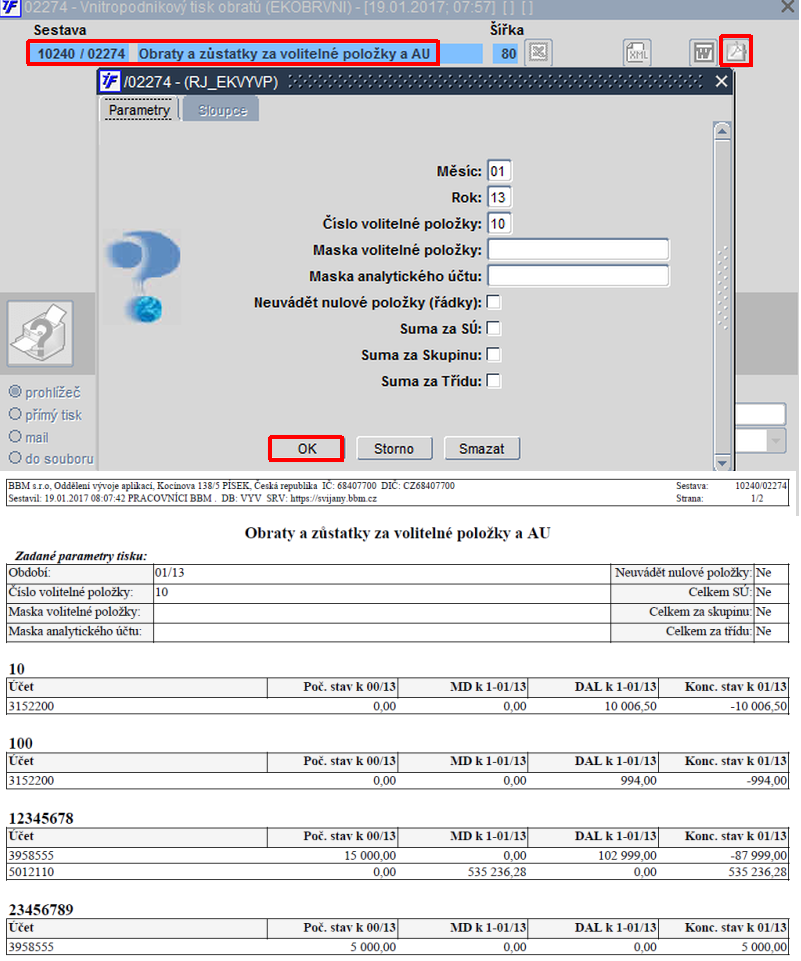This screenshot has width=801, height=961.
Task: Close the RJ_EKVYVP parameter dialog
Action: click(x=721, y=81)
